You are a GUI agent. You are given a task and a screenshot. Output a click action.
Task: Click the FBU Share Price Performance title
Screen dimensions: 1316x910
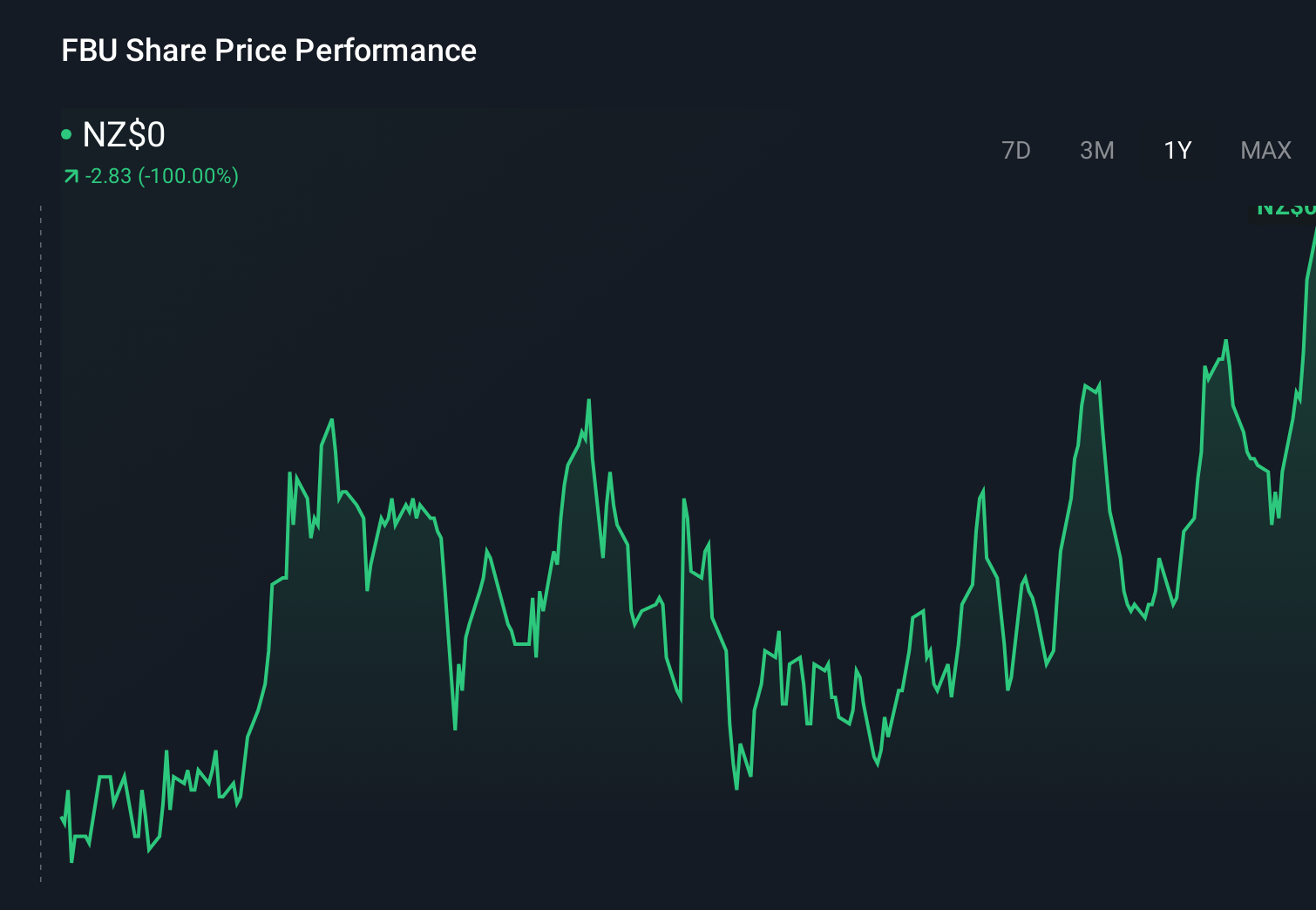pyautogui.click(x=268, y=51)
